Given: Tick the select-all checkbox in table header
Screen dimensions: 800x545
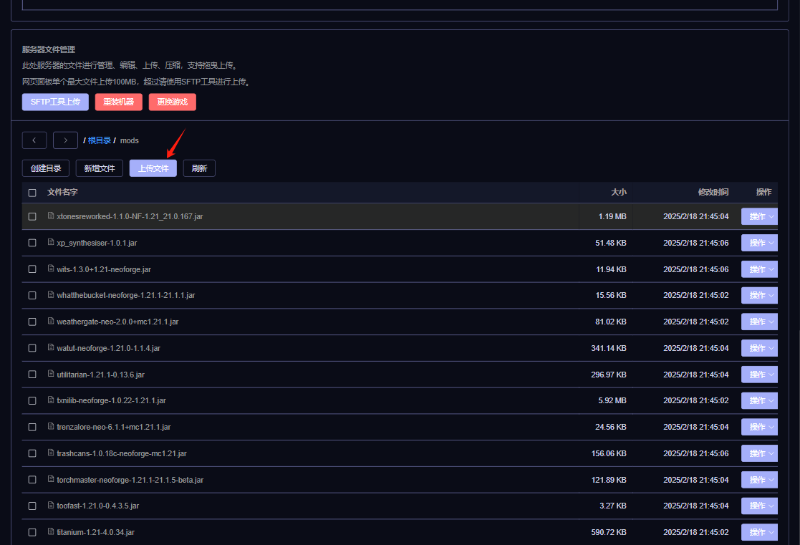Looking at the screenshot, I should point(32,192).
